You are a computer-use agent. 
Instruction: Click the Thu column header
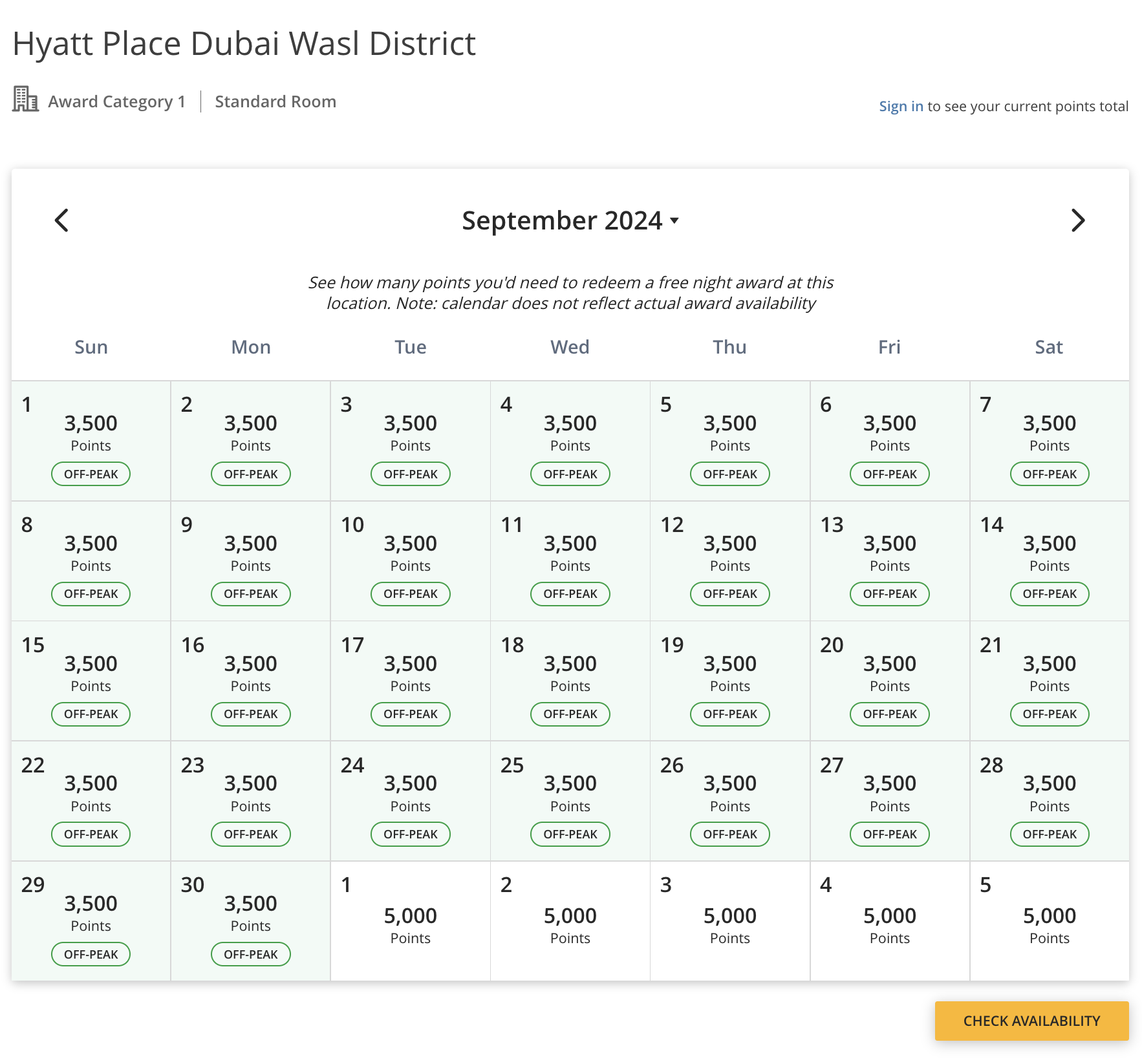pos(730,347)
